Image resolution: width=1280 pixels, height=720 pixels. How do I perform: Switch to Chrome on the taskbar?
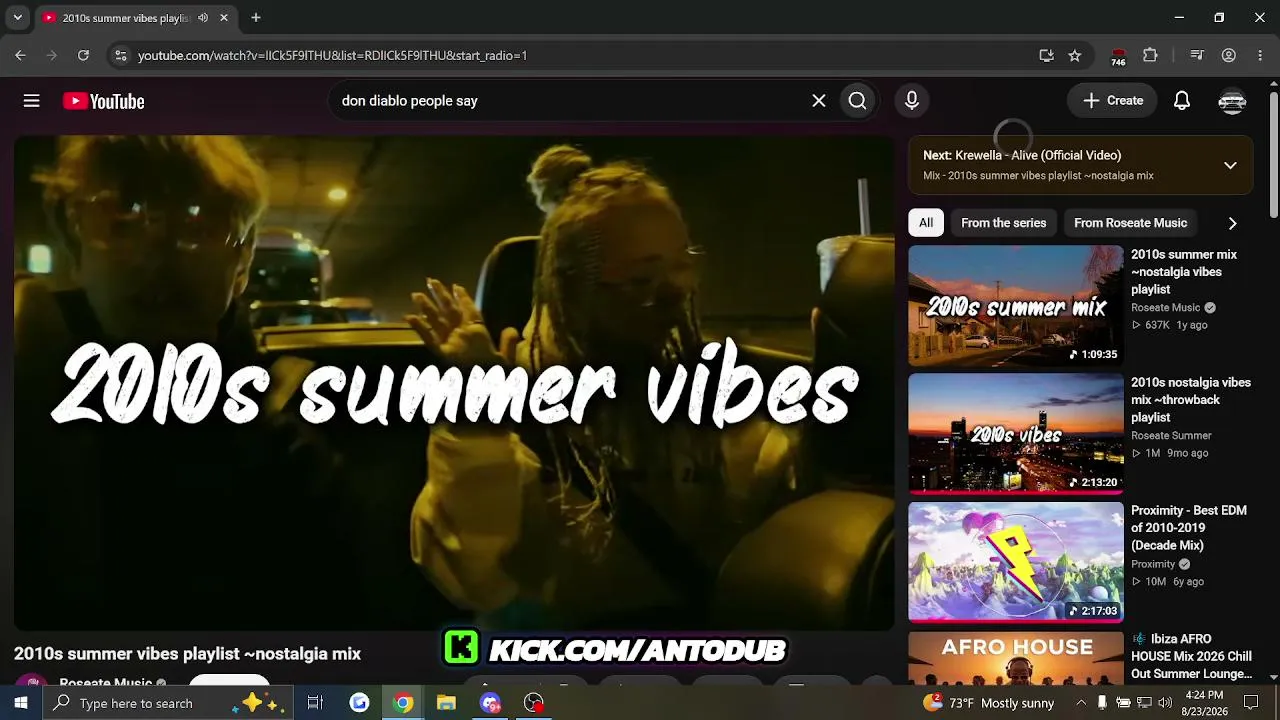coord(403,703)
